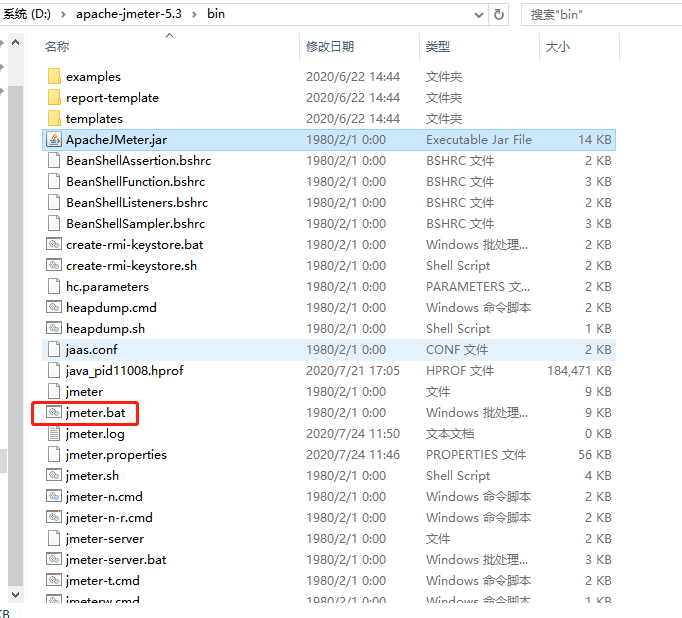This screenshot has height=618, width=682.
Task: Click the HPROF 文件 type cell
Action: coord(460,371)
